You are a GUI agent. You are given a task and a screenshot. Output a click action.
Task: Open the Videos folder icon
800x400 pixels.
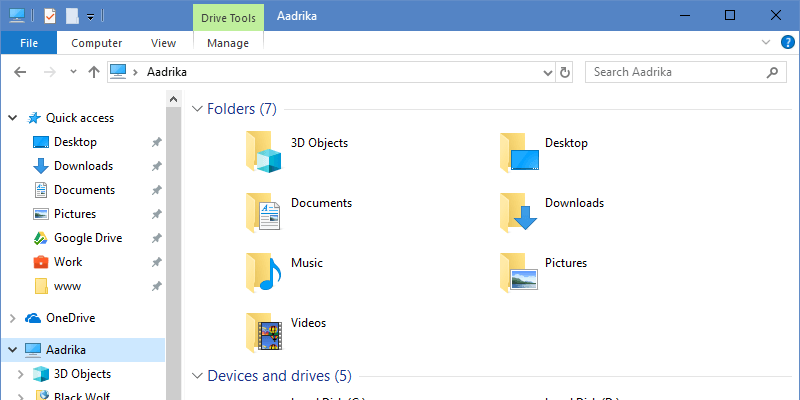point(264,331)
